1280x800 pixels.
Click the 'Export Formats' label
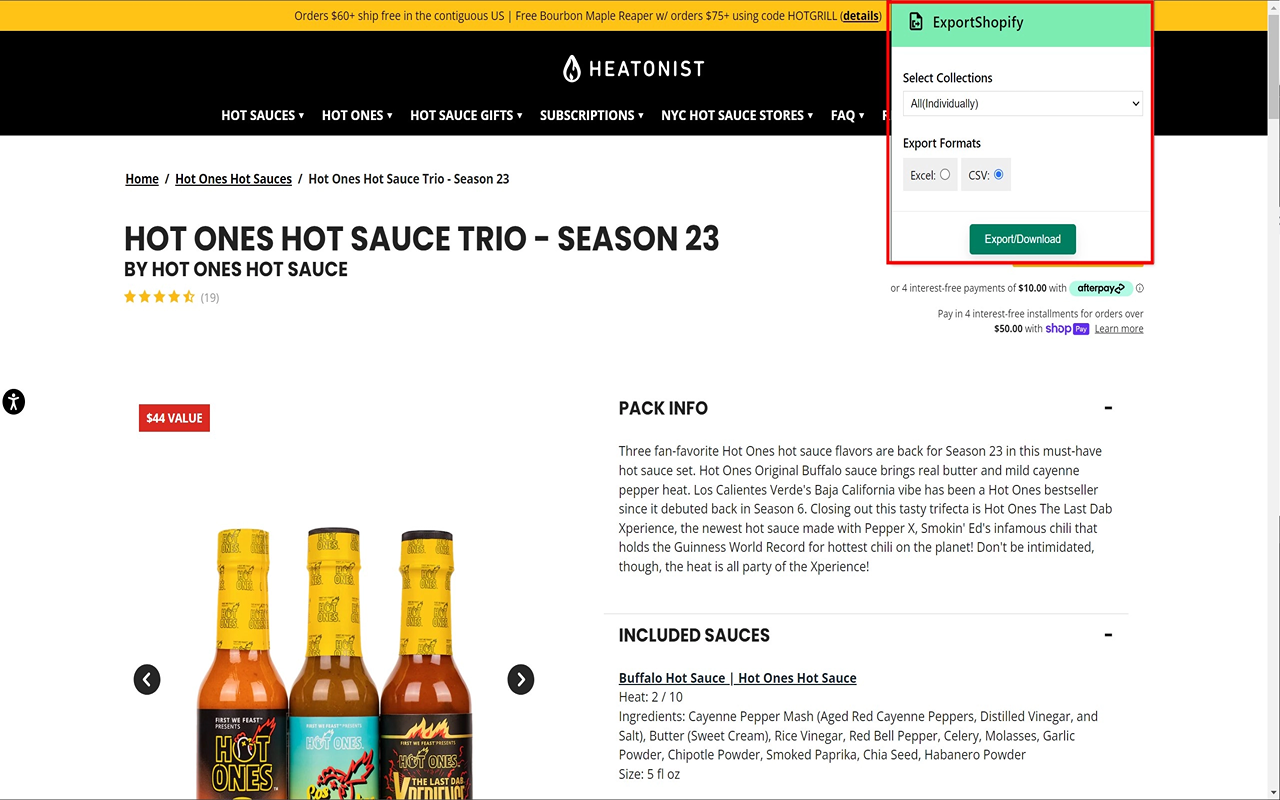point(941,143)
